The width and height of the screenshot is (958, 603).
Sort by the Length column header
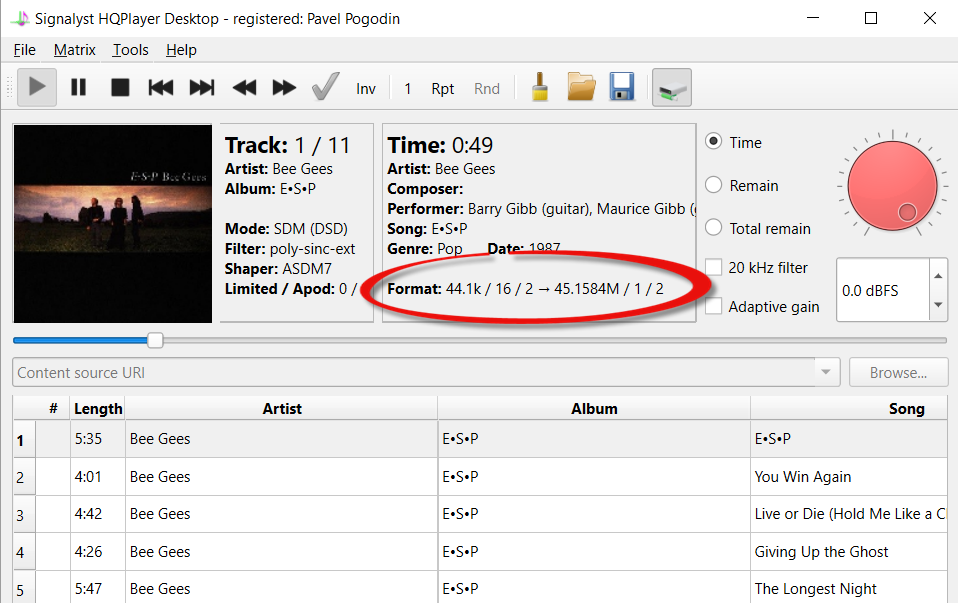[x=98, y=409]
